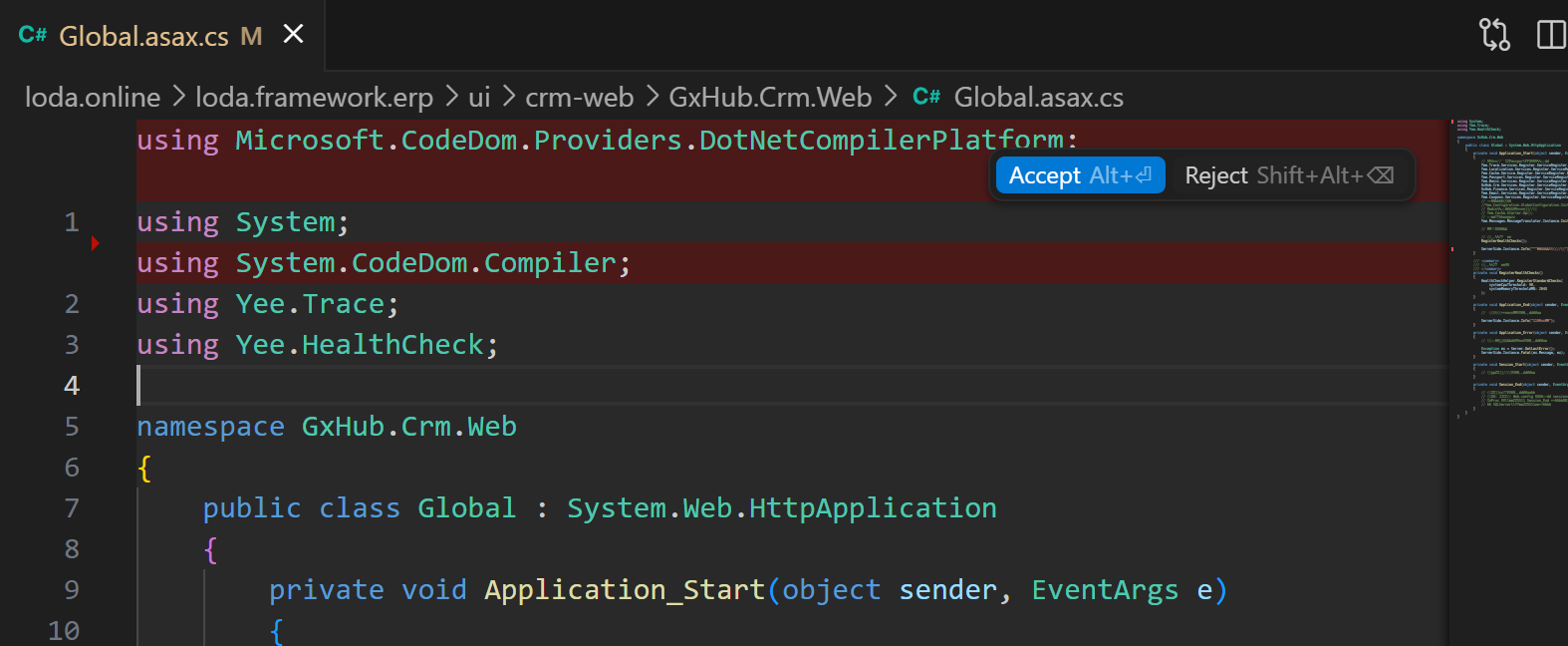
Task: Select line number 7 in the gutter
Action: tap(72, 508)
